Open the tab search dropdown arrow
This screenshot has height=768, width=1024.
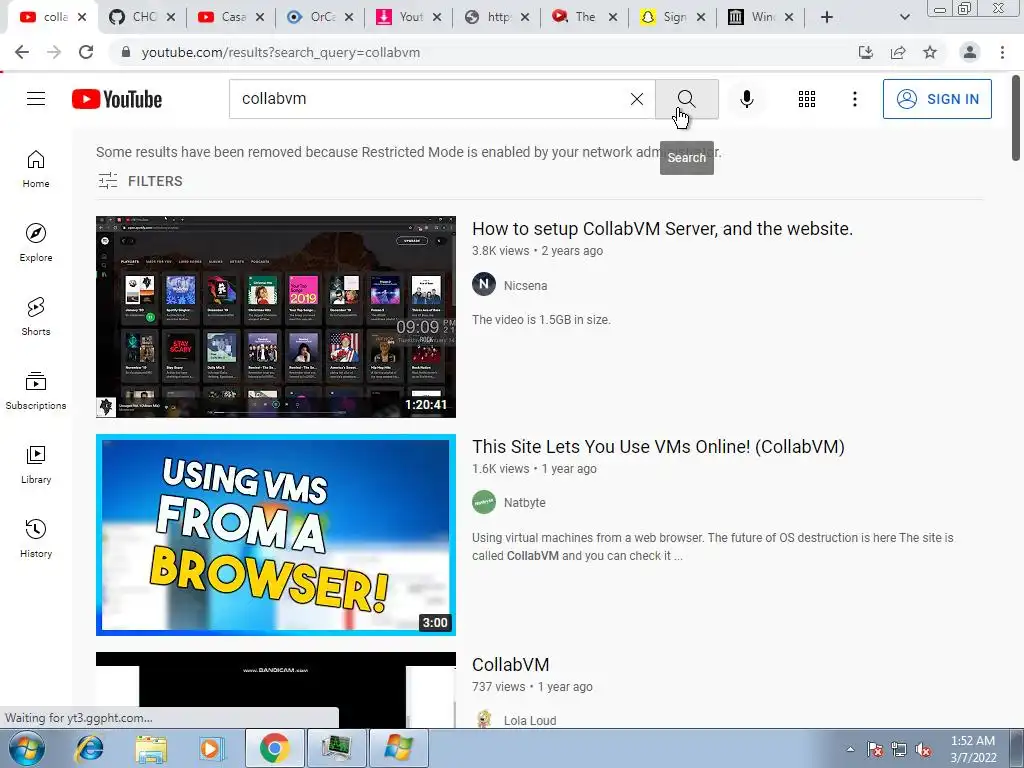coord(904,17)
